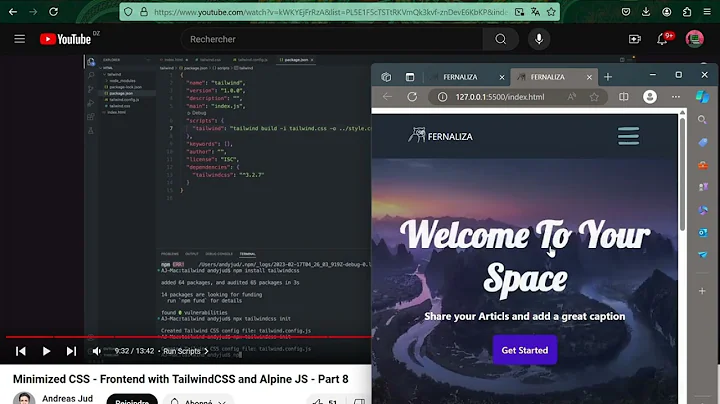Screen dimensions: 720x404
Task: Open the Firefox account icon
Action: (667, 12)
